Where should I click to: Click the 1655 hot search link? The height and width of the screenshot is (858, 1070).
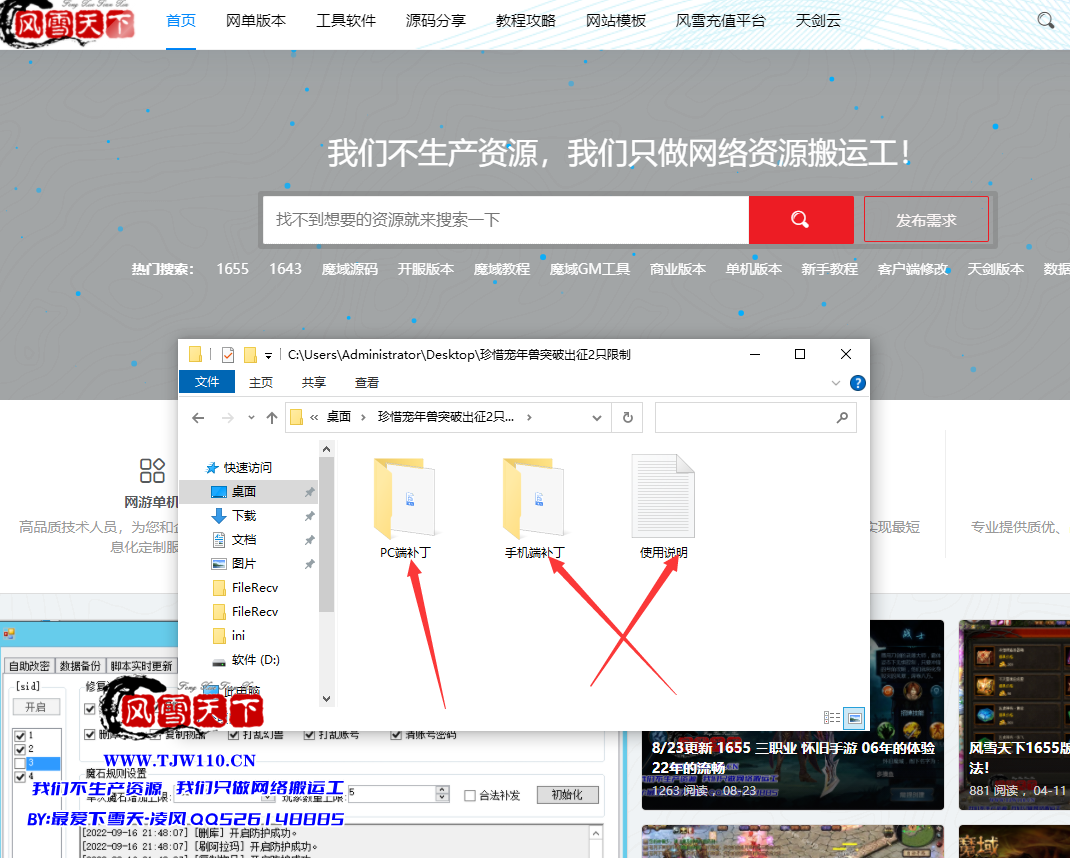233,269
